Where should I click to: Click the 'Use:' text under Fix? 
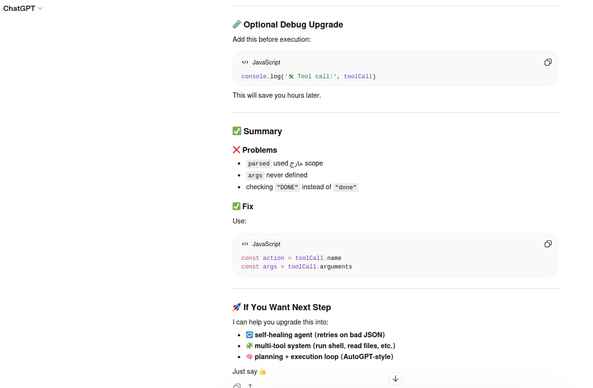pos(239,221)
